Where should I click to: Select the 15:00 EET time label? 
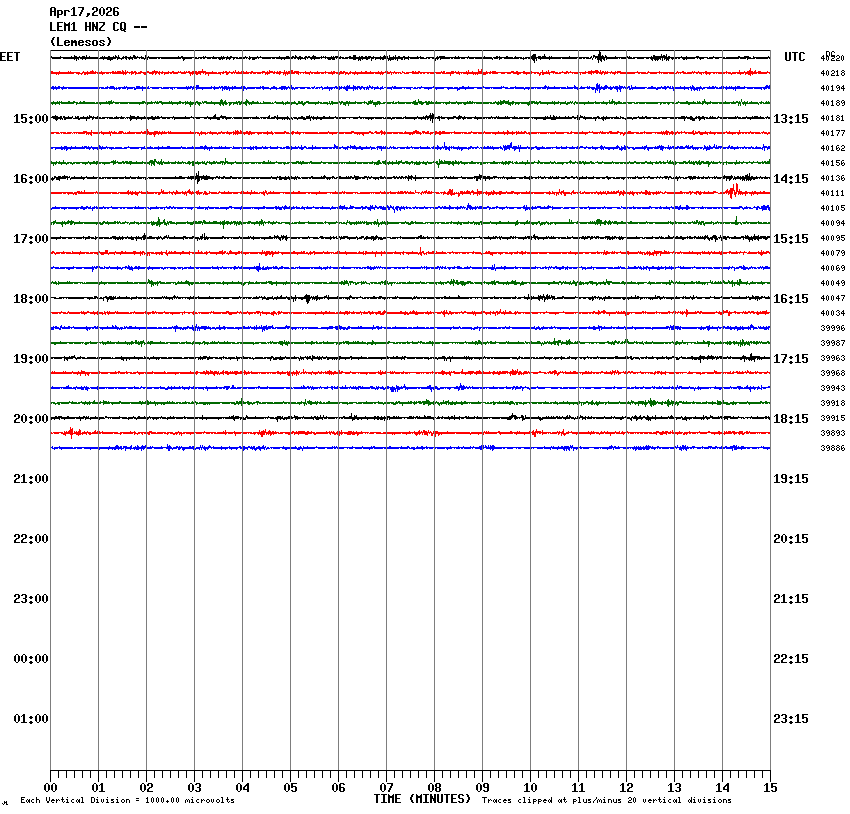(30, 119)
